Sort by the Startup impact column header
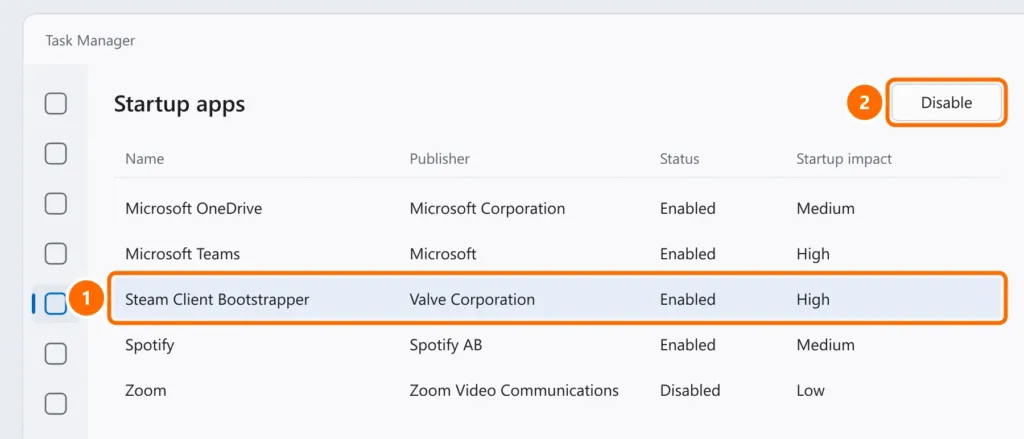 tap(844, 159)
